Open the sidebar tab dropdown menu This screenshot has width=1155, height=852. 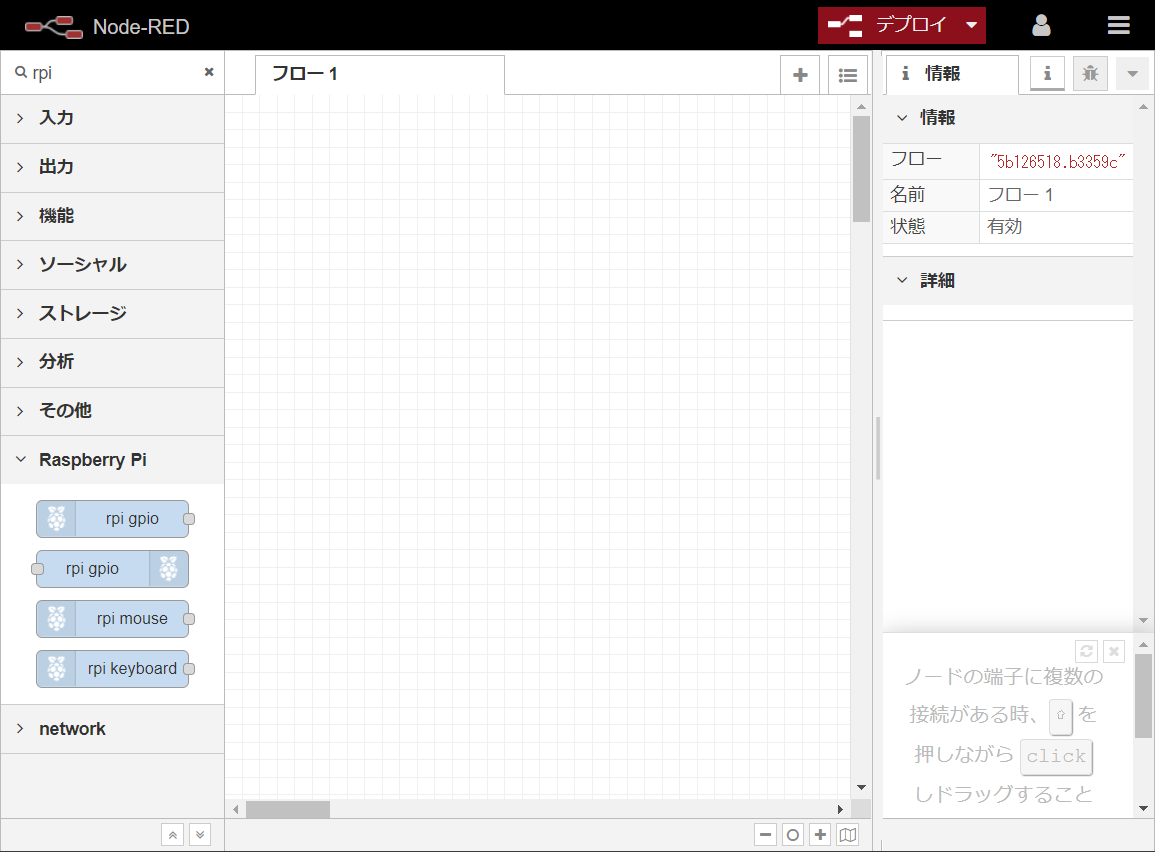[1133, 74]
